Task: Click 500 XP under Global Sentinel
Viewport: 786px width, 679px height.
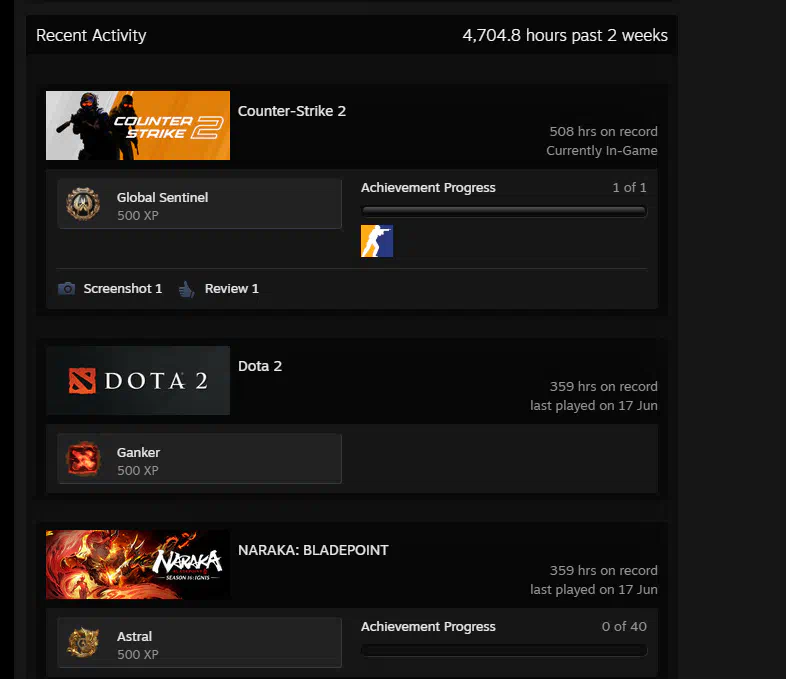Action: [x=138, y=215]
